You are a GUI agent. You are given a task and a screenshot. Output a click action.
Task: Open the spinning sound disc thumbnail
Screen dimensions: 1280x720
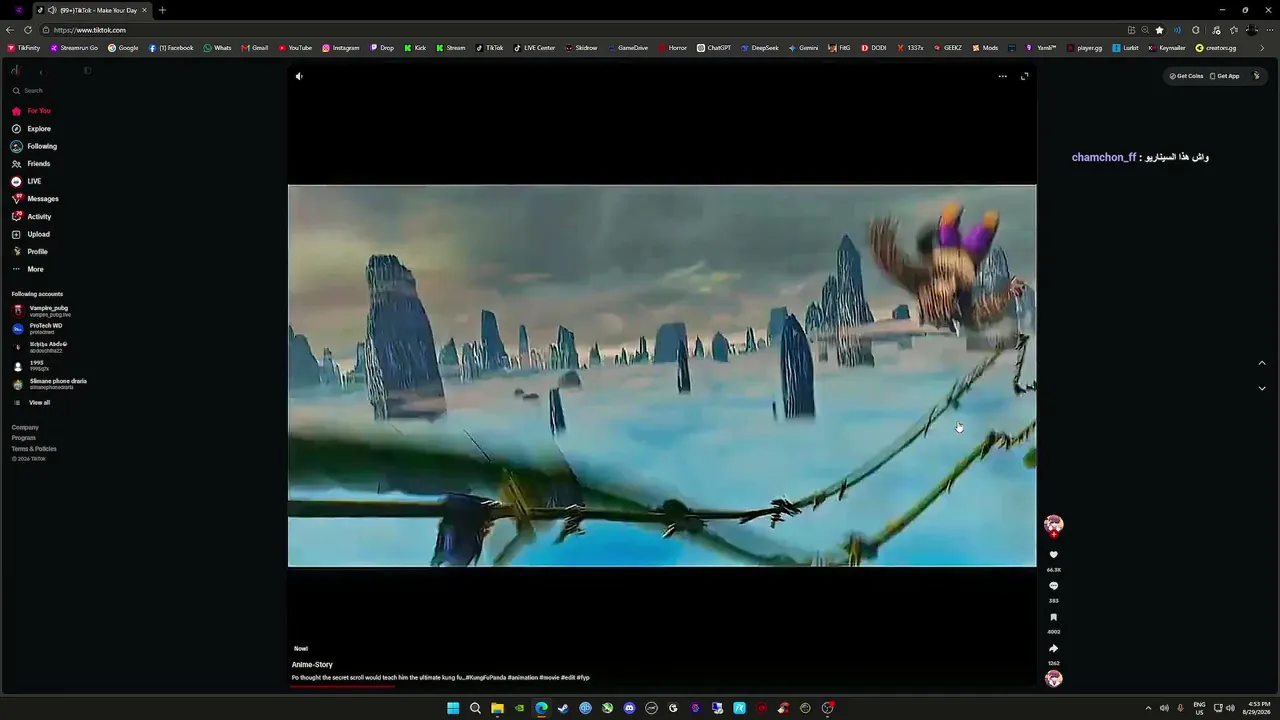(1053, 679)
